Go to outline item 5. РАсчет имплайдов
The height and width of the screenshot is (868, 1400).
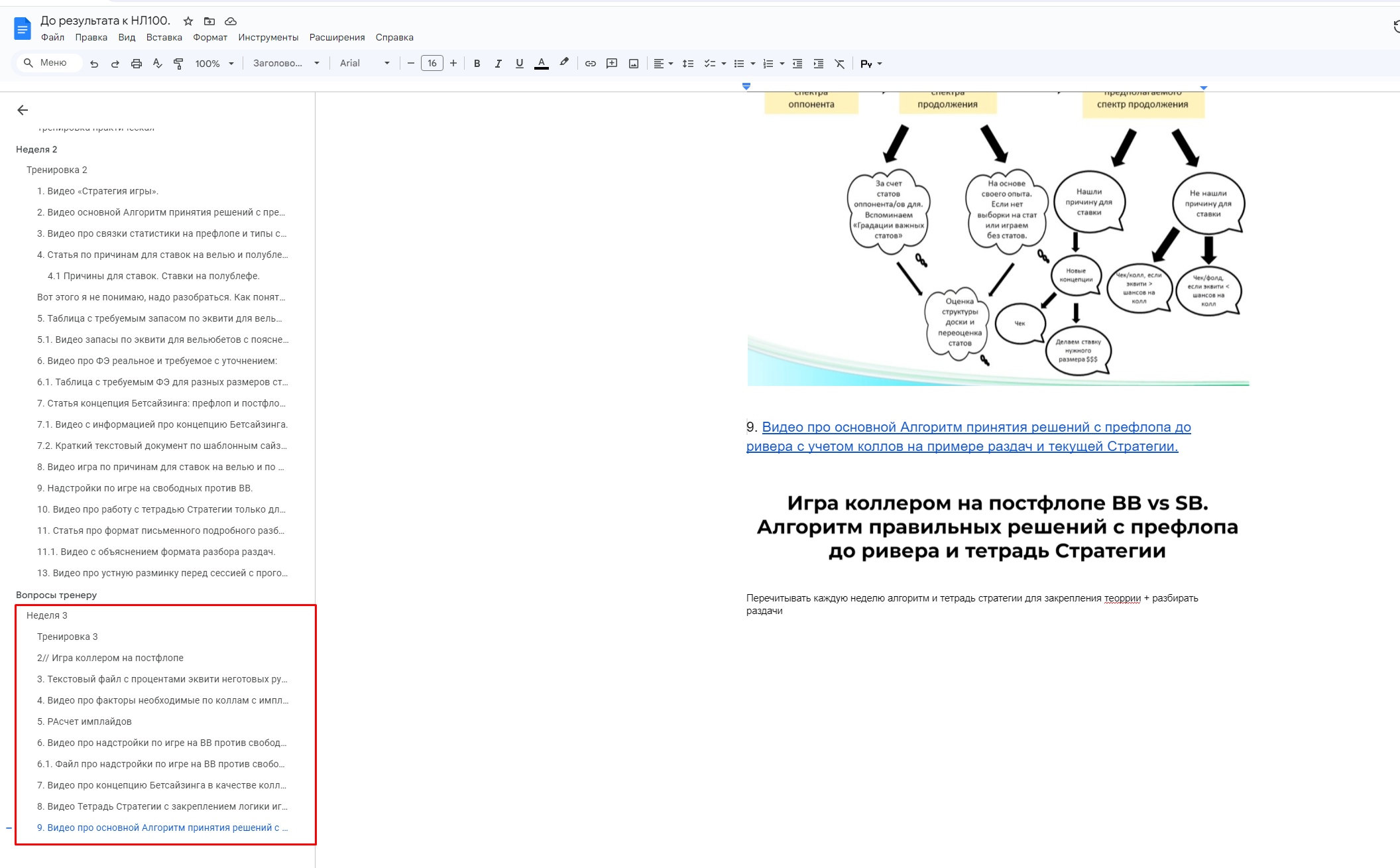[84, 721]
